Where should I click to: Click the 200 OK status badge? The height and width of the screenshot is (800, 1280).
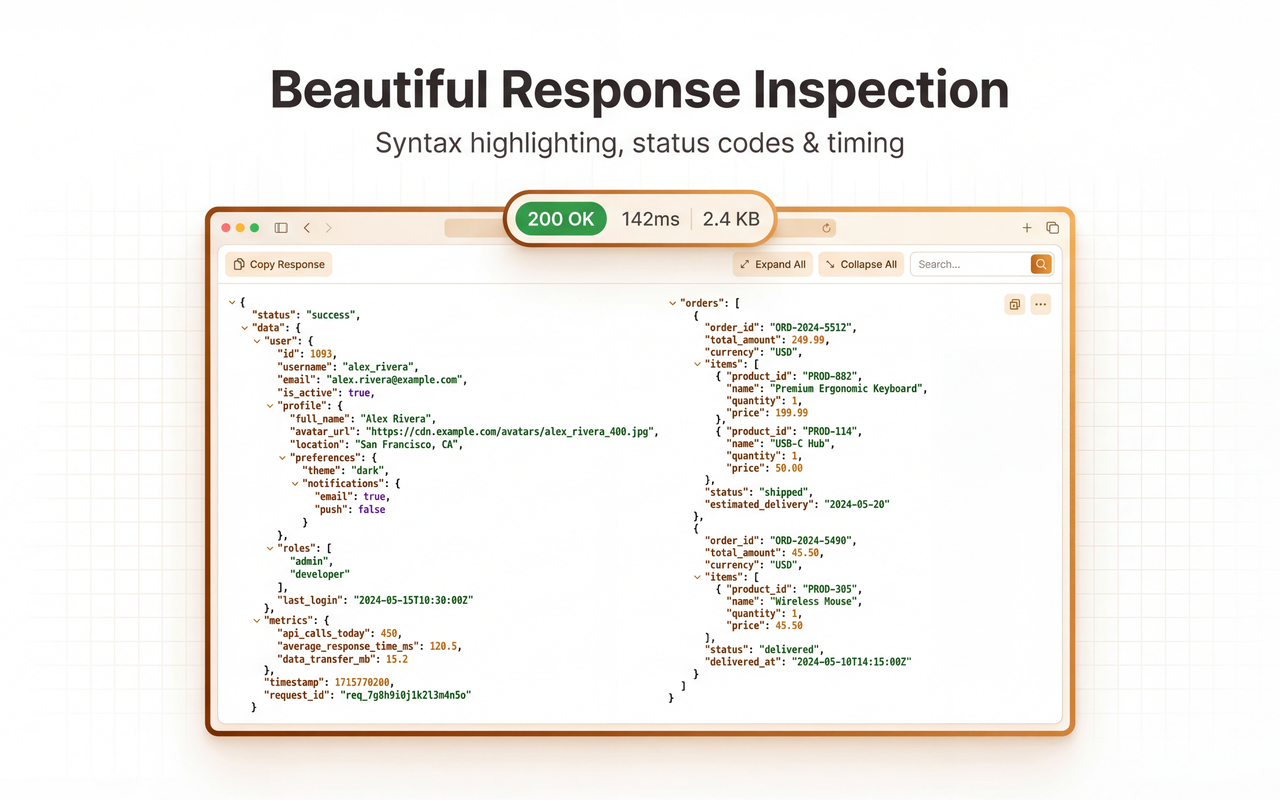[x=560, y=218]
